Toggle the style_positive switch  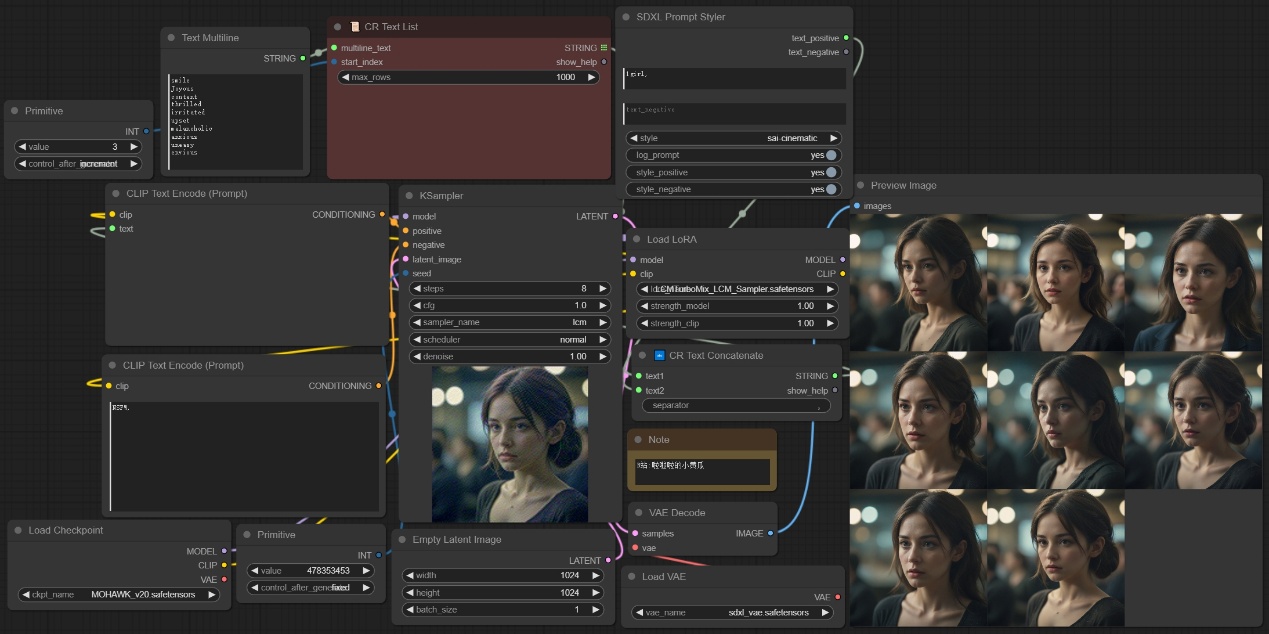pyautogui.click(x=830, y=172)
